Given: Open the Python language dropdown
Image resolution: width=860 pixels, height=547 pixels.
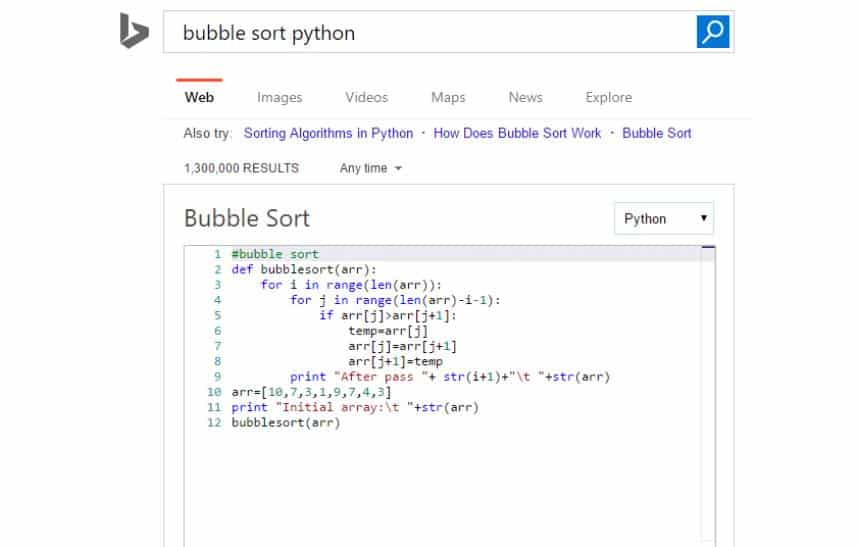Looking at the screenshot, I should (x=664, y=218).
